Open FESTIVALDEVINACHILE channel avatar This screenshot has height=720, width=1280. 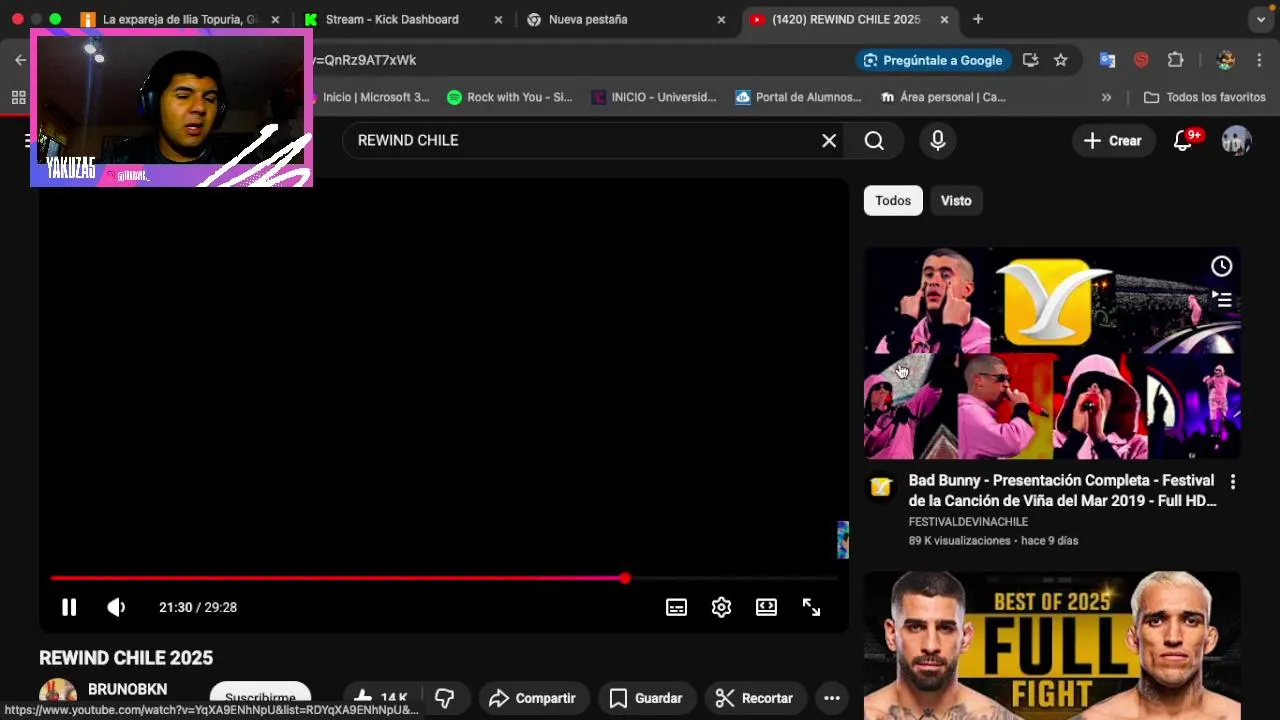[x=880, y=487]
